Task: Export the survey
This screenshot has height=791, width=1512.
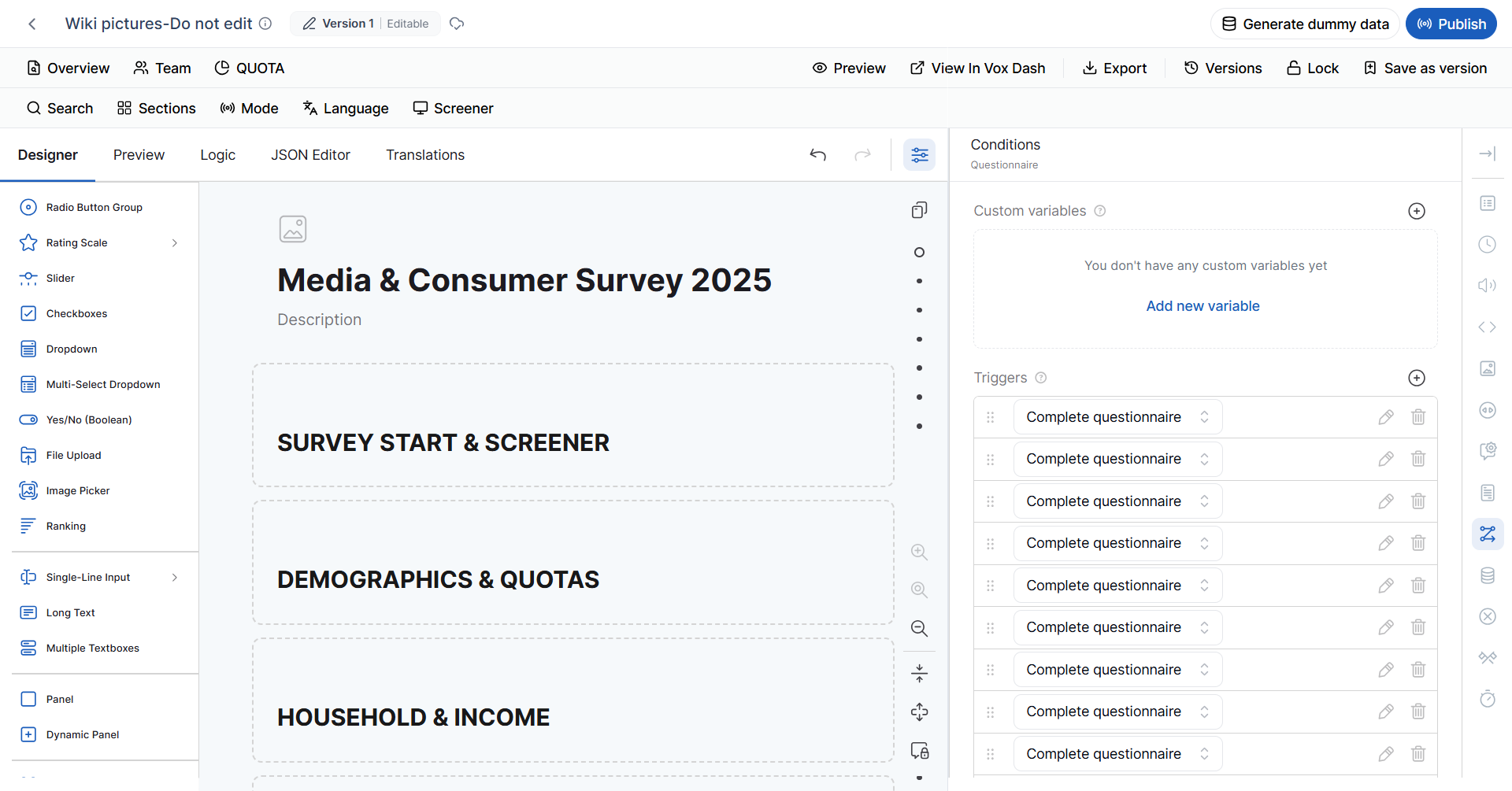Action: [x=1114, y=68]
